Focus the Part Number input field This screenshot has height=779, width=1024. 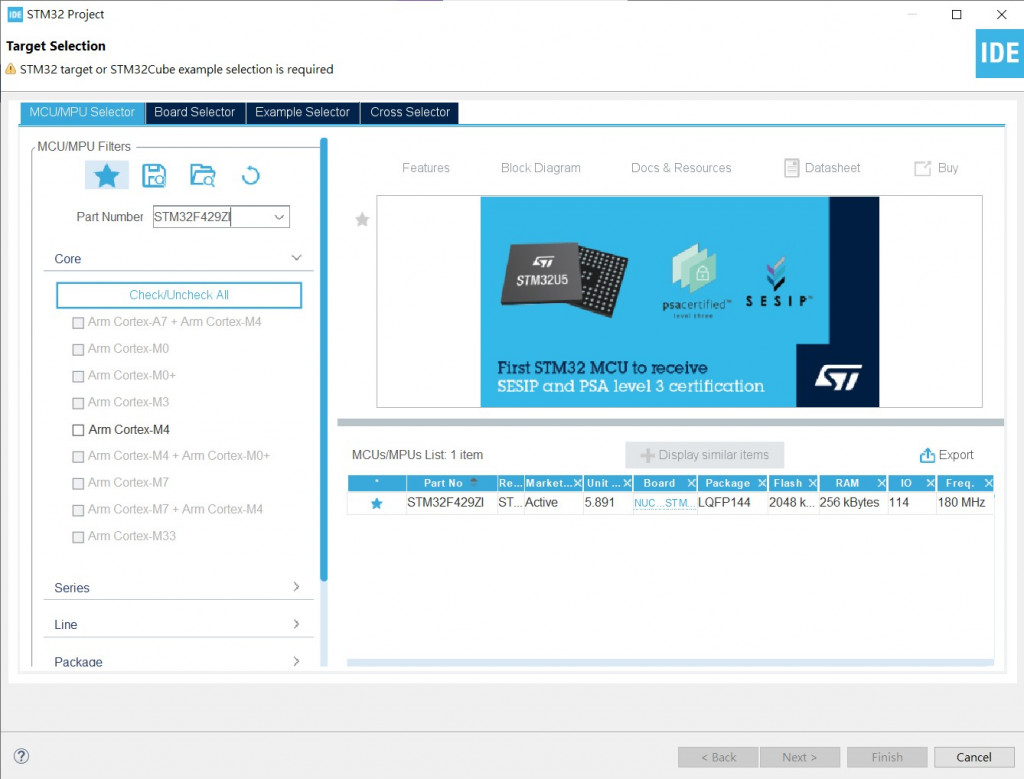[211, 217]
